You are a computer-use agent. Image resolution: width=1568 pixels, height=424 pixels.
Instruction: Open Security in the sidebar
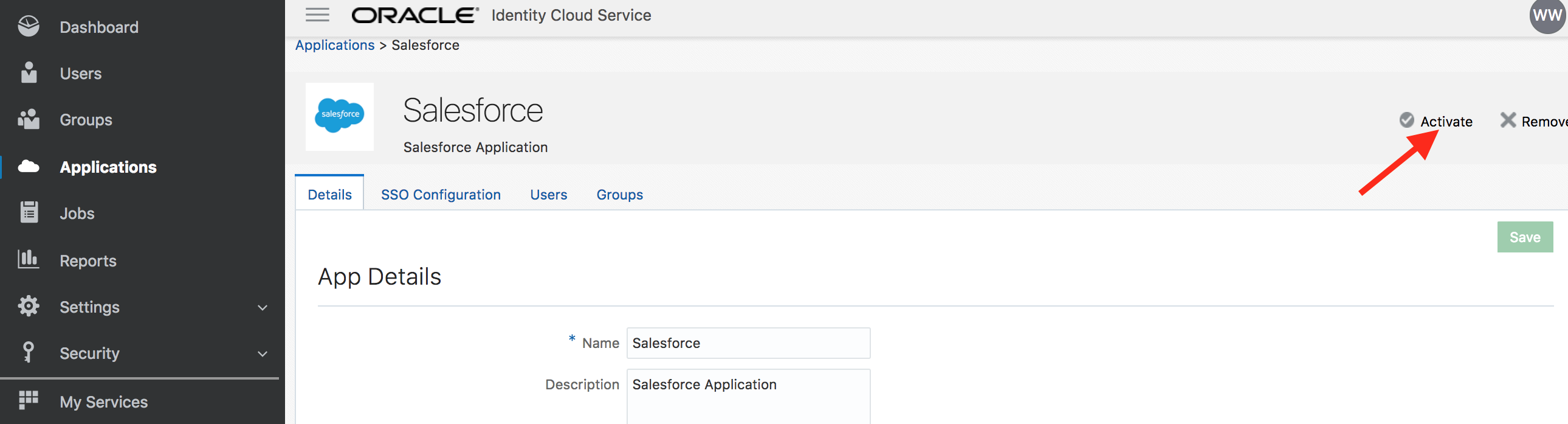[89, 354]
